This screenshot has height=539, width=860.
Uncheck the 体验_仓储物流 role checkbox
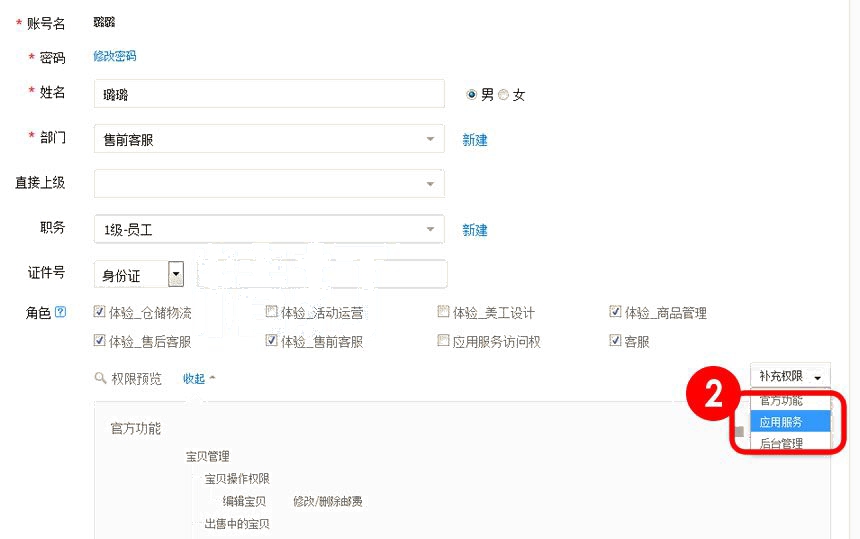pyautogui.click(x=99, y=311)
